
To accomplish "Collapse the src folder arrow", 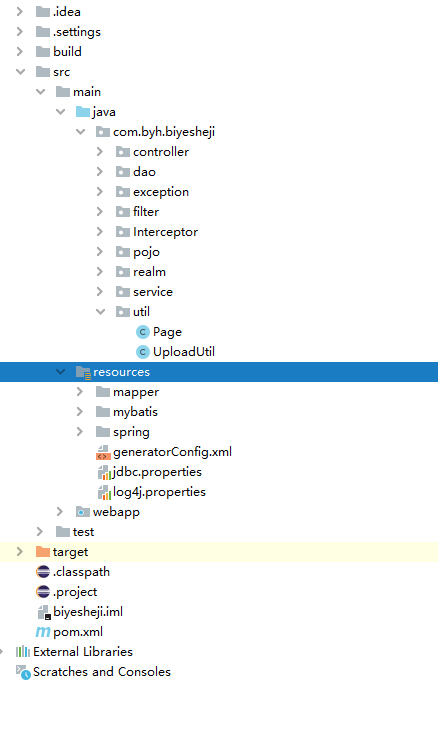I will (x=20, y=72).
